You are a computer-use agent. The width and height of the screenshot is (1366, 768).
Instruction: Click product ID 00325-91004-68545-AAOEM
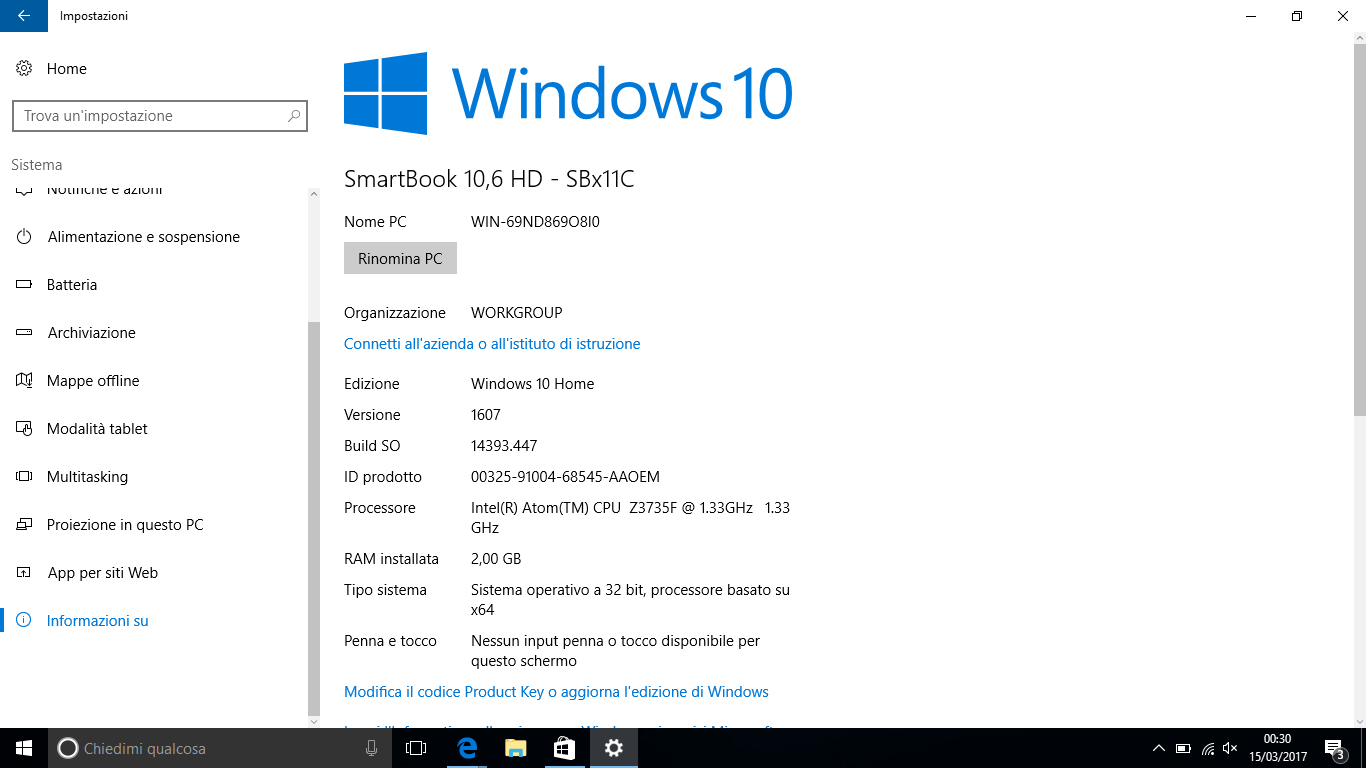point(565,477)
